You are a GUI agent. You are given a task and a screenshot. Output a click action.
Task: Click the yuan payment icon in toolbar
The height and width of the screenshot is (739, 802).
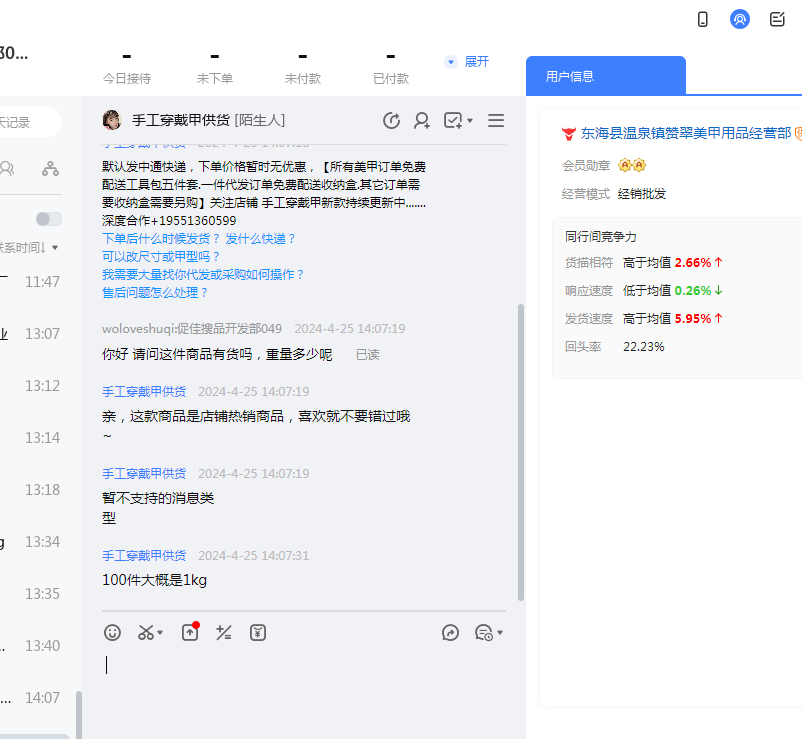258,632
